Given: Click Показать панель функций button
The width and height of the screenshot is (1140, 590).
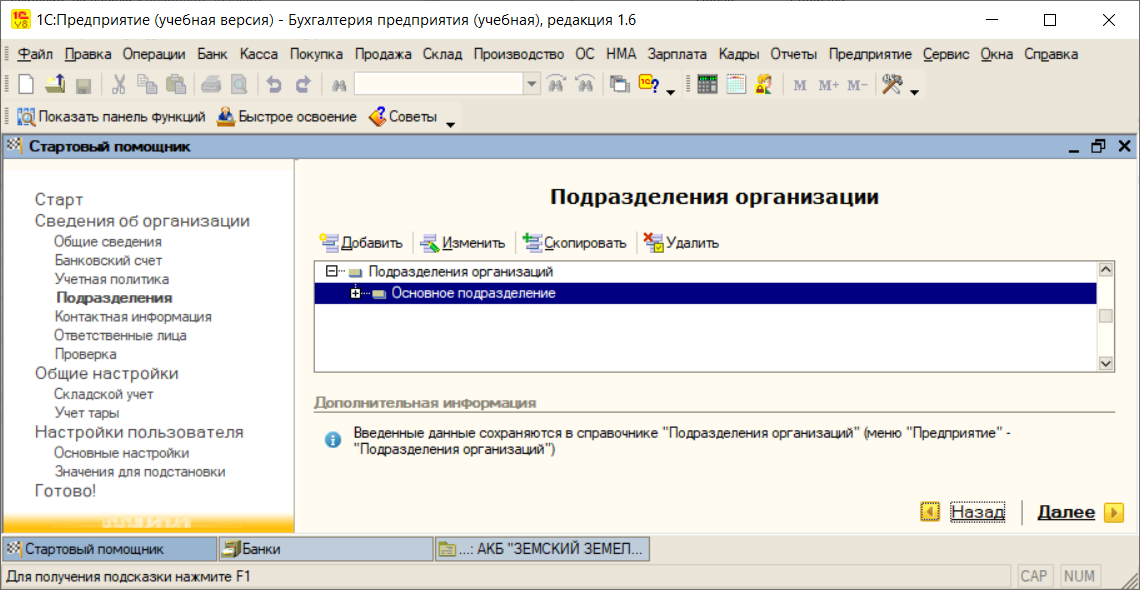Looking at the screenshot, I should pos(111,116).
